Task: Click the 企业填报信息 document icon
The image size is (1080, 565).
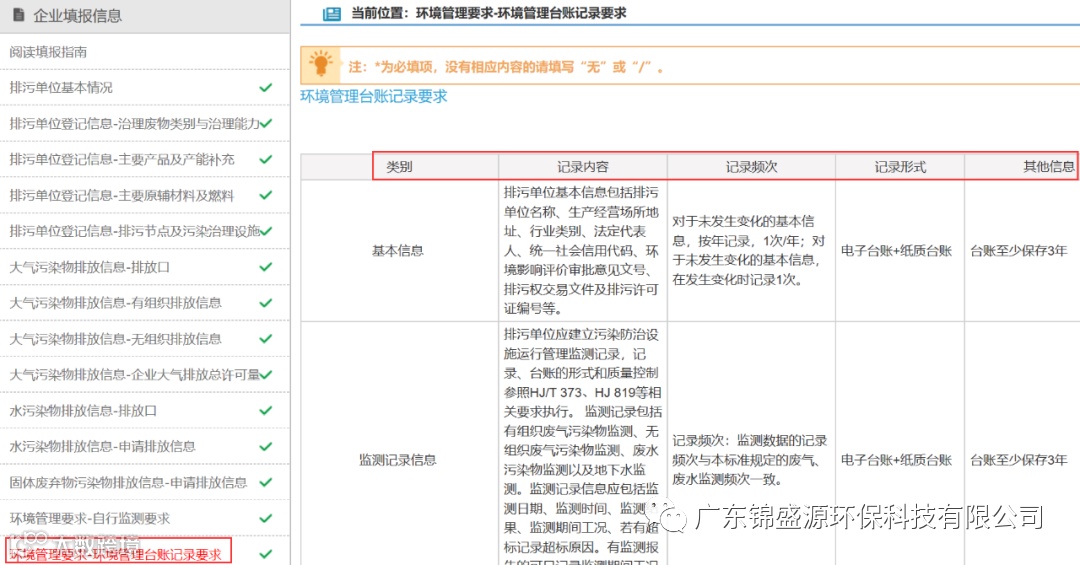Action: [19, 14]
